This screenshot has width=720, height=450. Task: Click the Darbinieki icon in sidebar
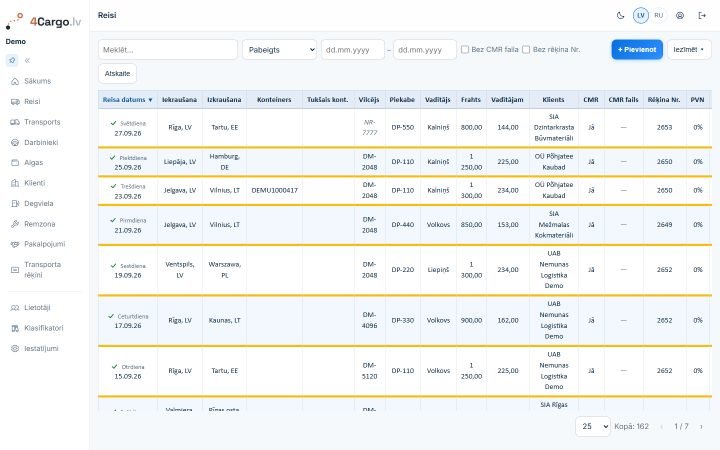pyautogui.click(x=15, y=142)
